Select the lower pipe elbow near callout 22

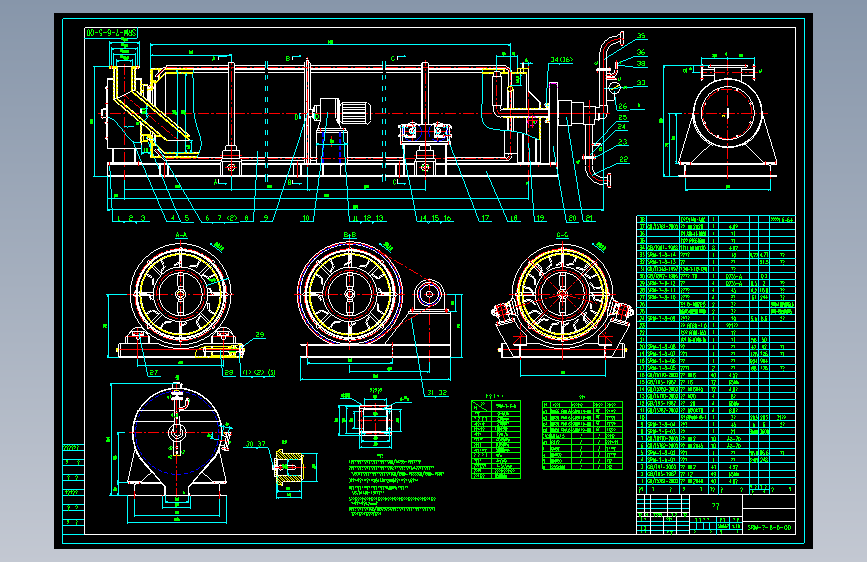pyautogui.click(x=599, y=174)
